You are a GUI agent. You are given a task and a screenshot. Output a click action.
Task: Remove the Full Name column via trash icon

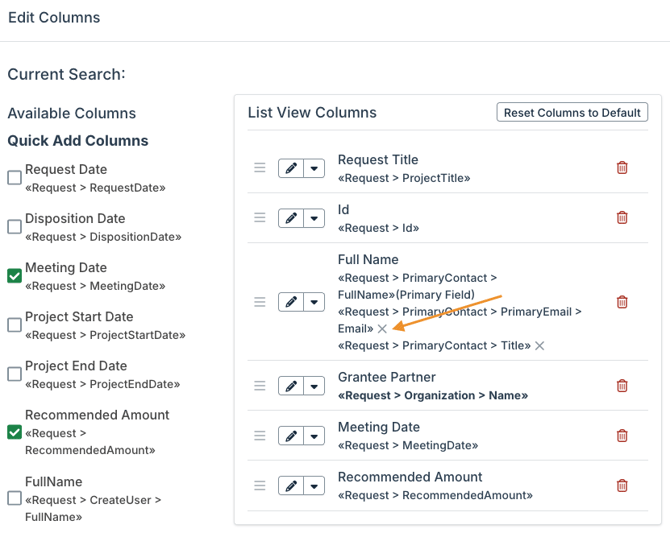(622, 302)
